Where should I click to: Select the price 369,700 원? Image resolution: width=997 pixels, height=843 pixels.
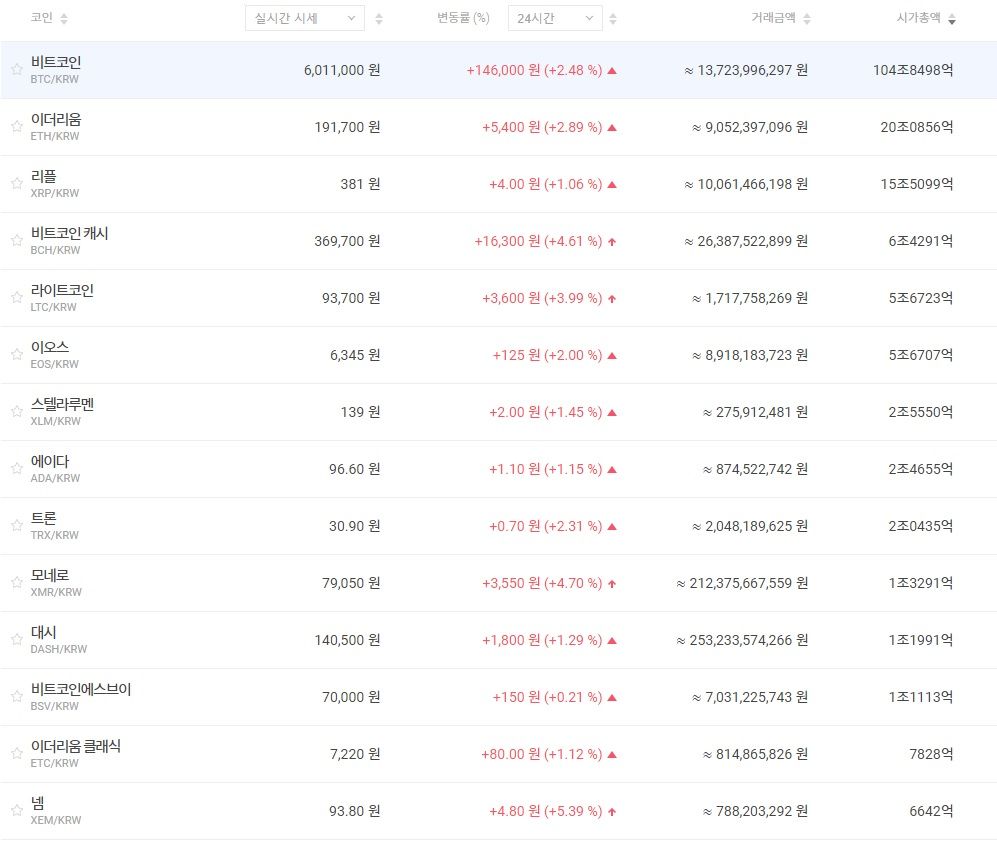(347, 241)
